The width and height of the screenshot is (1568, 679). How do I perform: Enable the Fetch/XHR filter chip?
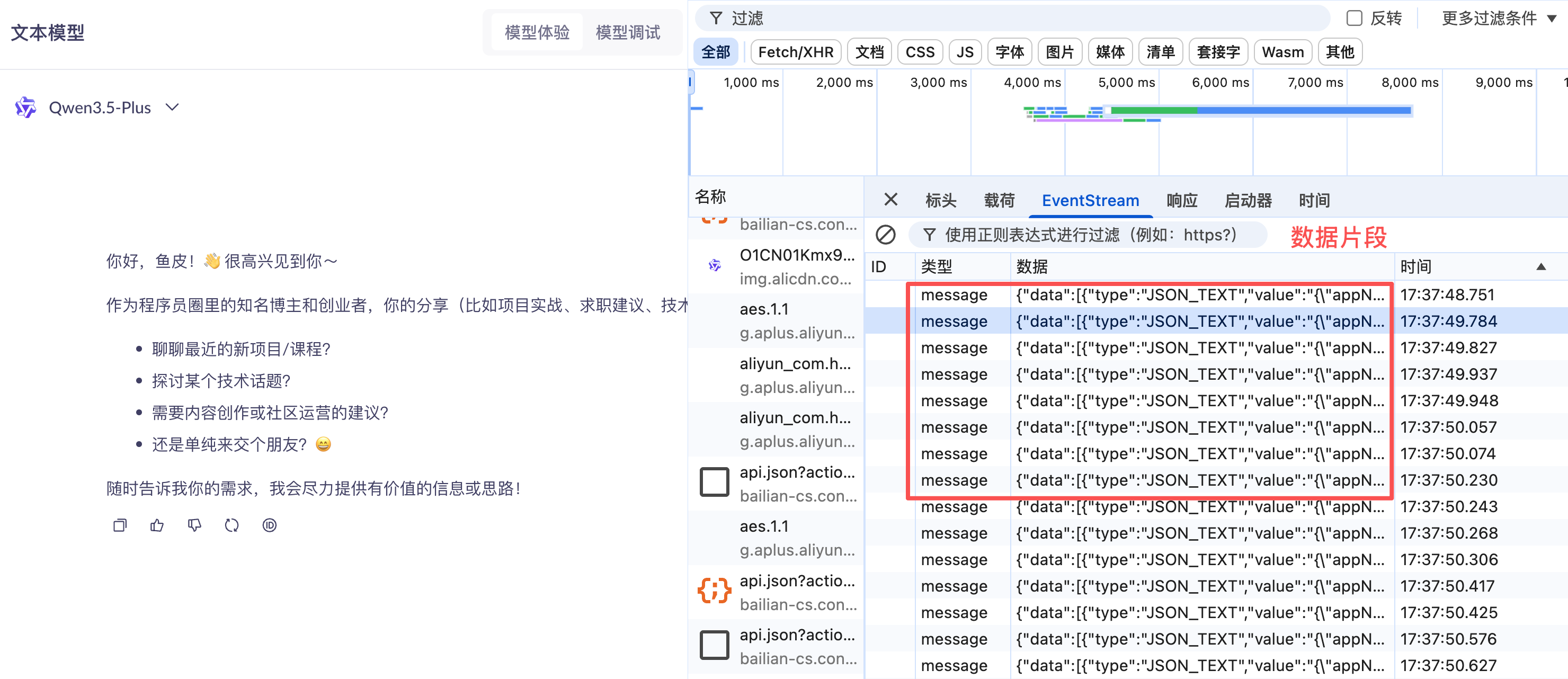pos(796,52)
